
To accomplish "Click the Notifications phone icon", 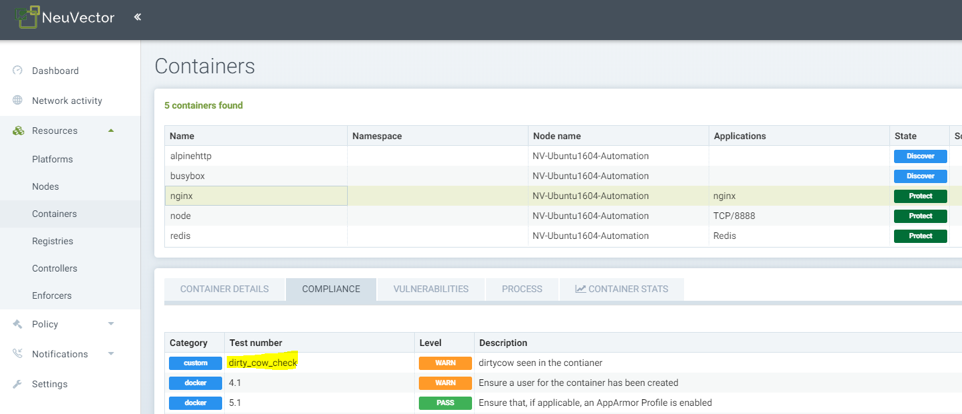I will pos(17,354).
